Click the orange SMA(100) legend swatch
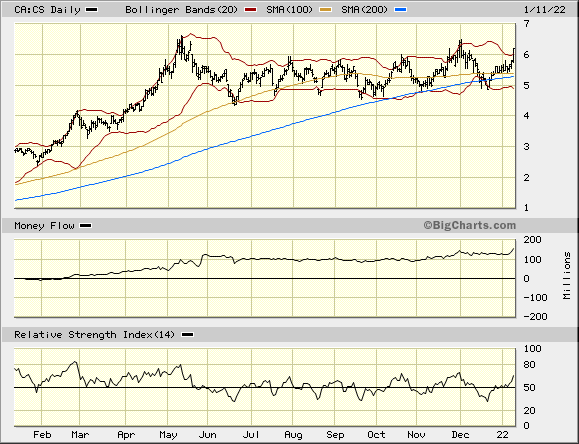 click(326, 10)
